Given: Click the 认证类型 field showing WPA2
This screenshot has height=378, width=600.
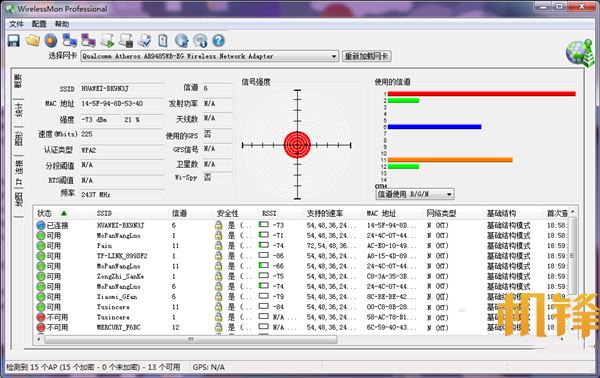Looking at the screenshot, I should pos(122,150).
